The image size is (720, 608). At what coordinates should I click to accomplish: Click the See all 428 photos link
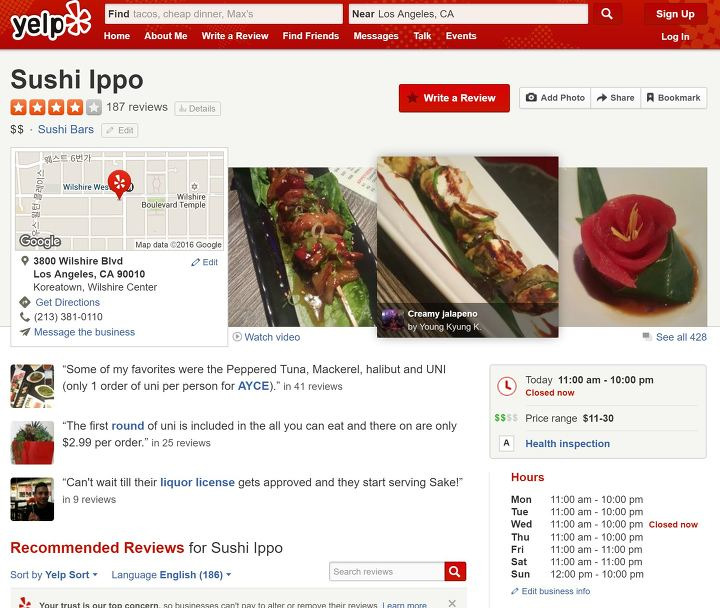[x=681, y=337]
